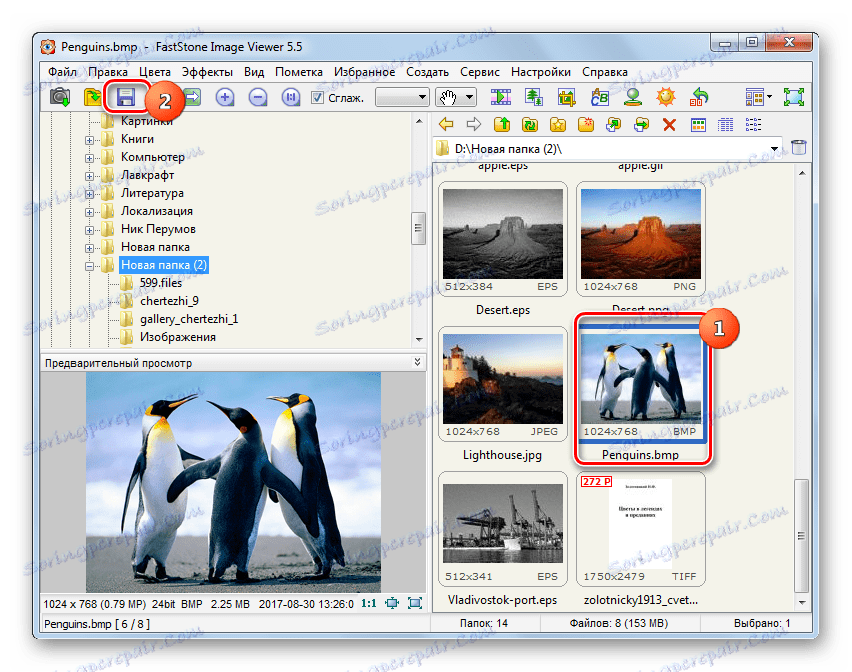
Task: Open the folder path dropdown arrow
Action: click(x=774, y=148)
